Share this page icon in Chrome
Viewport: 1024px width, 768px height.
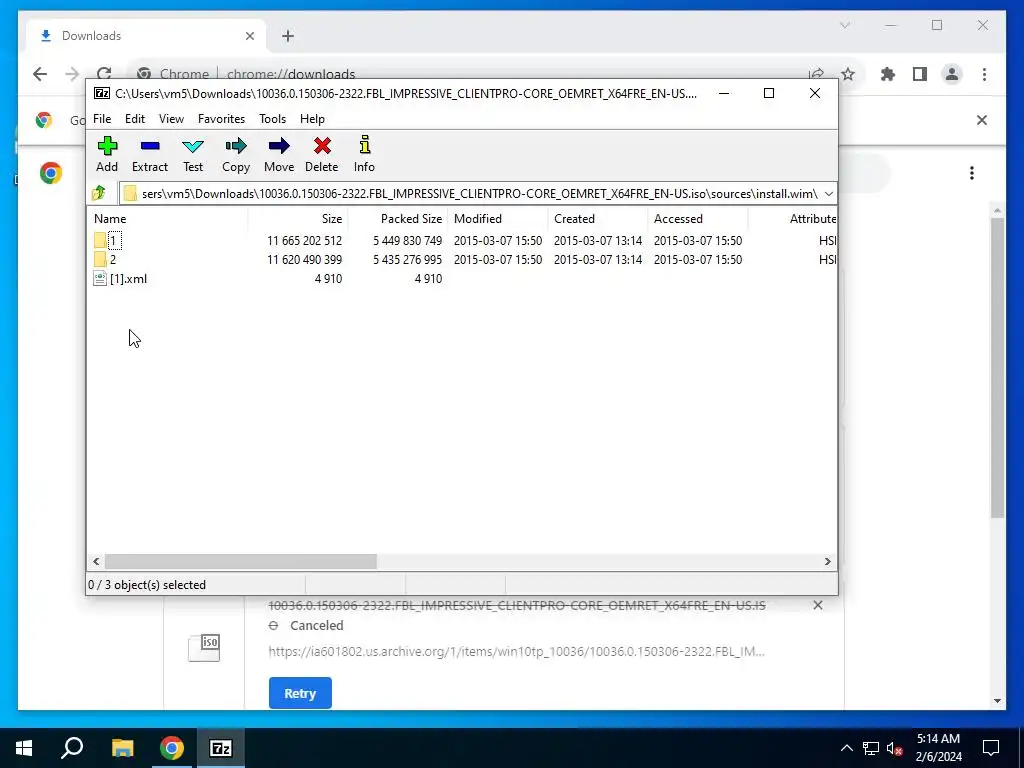coord(816,74)
